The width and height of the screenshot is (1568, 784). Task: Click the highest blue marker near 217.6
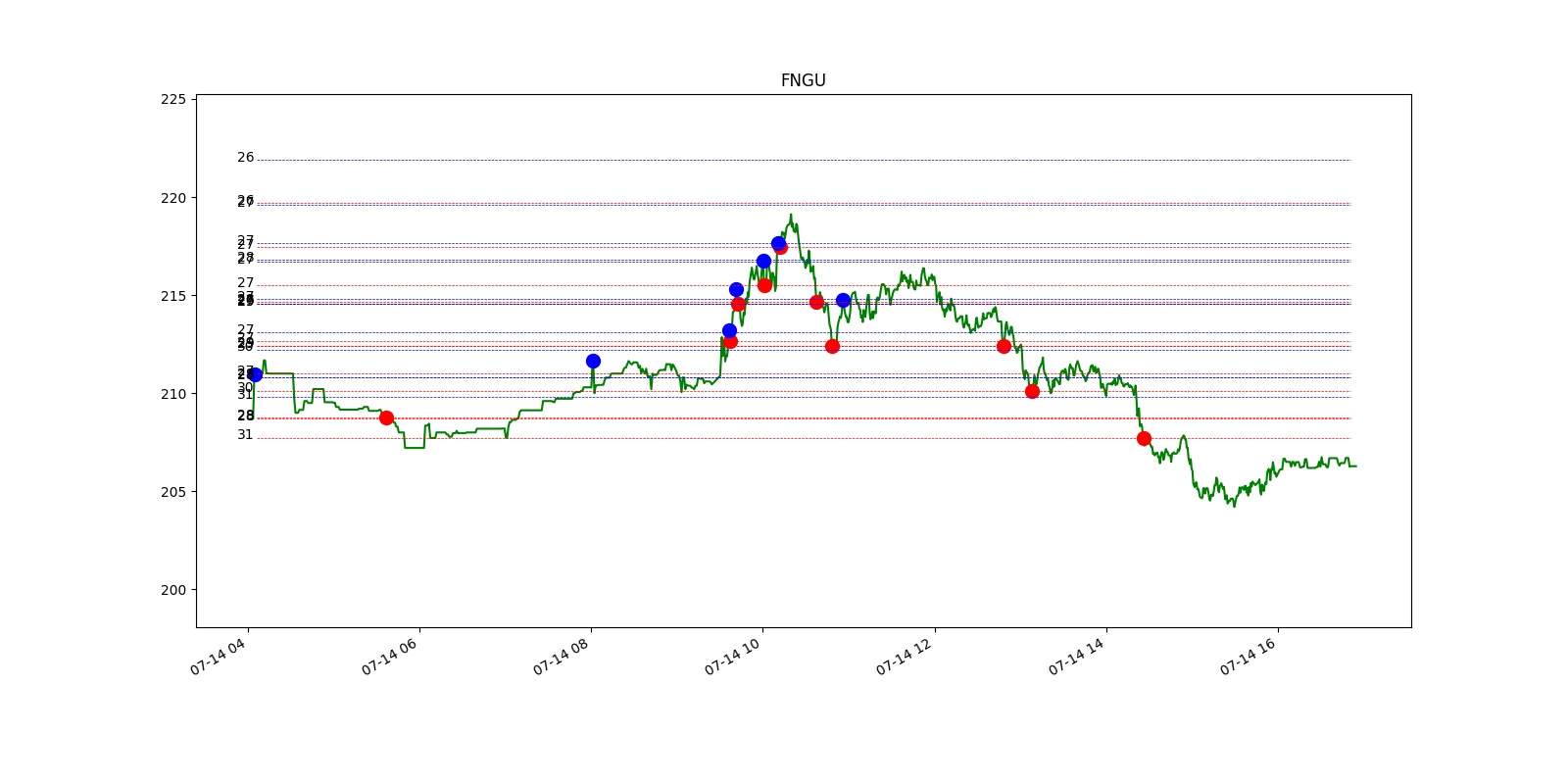[x=778, y=243]
